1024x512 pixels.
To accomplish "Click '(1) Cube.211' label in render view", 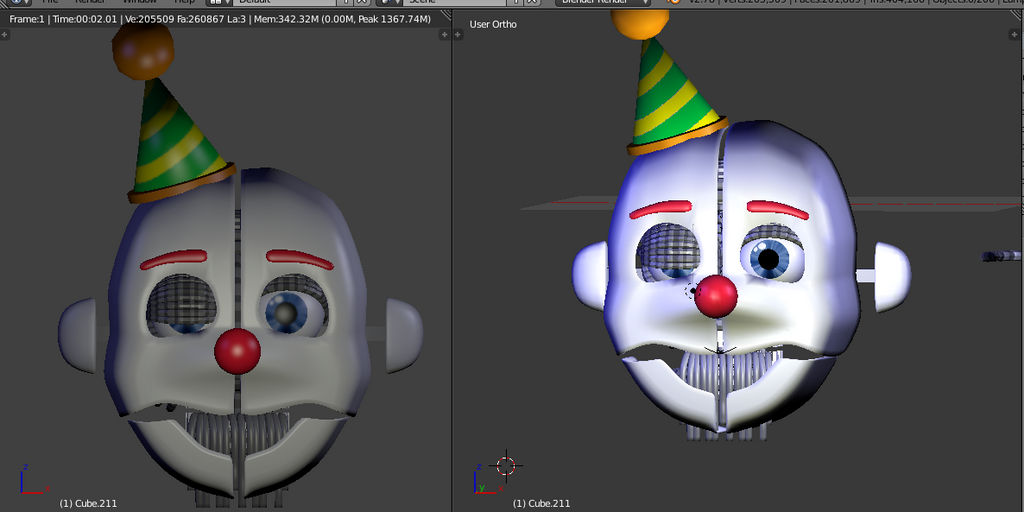I will tap(88, 503).
